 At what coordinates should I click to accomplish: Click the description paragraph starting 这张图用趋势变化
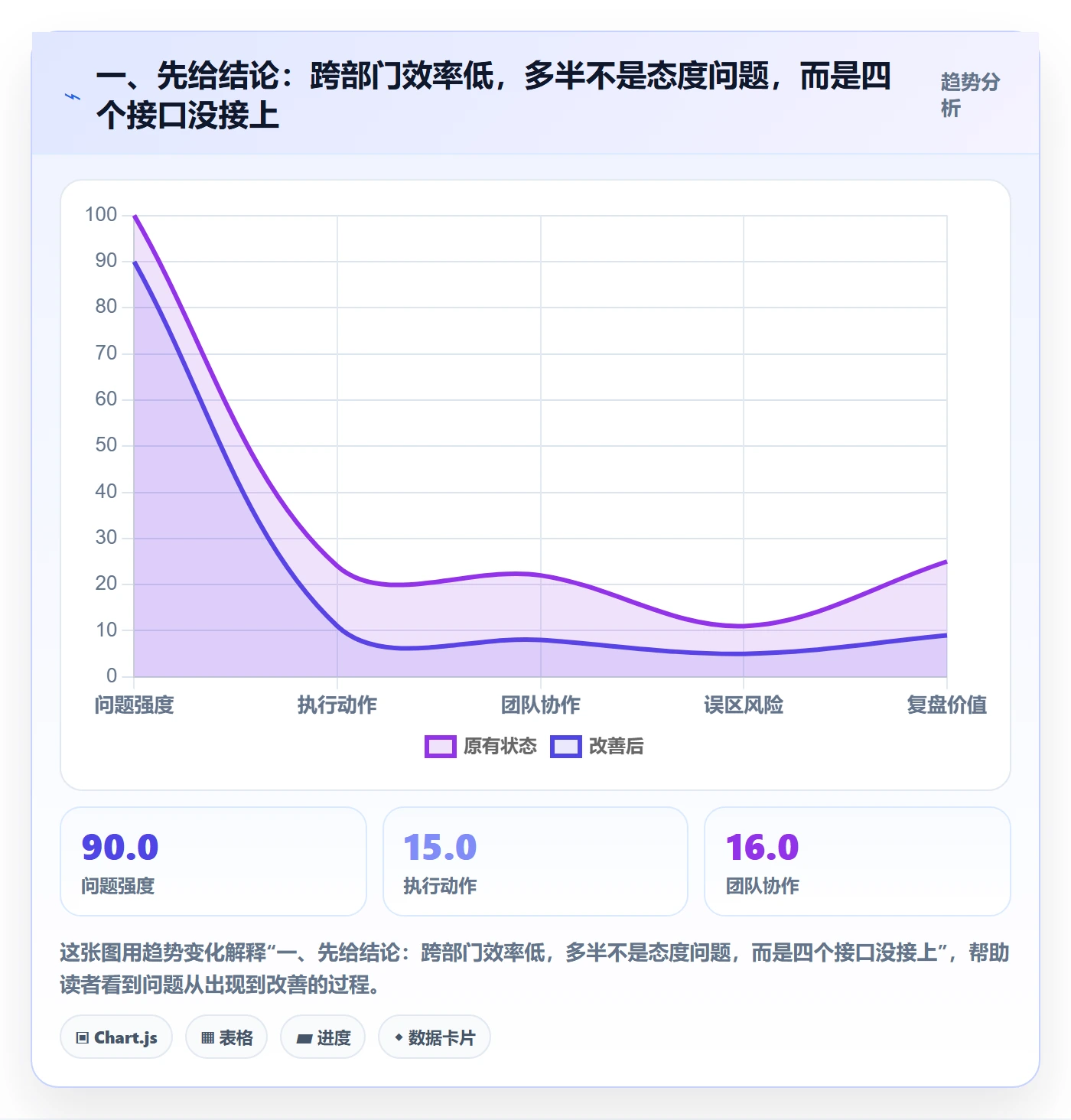click(535, 968)
